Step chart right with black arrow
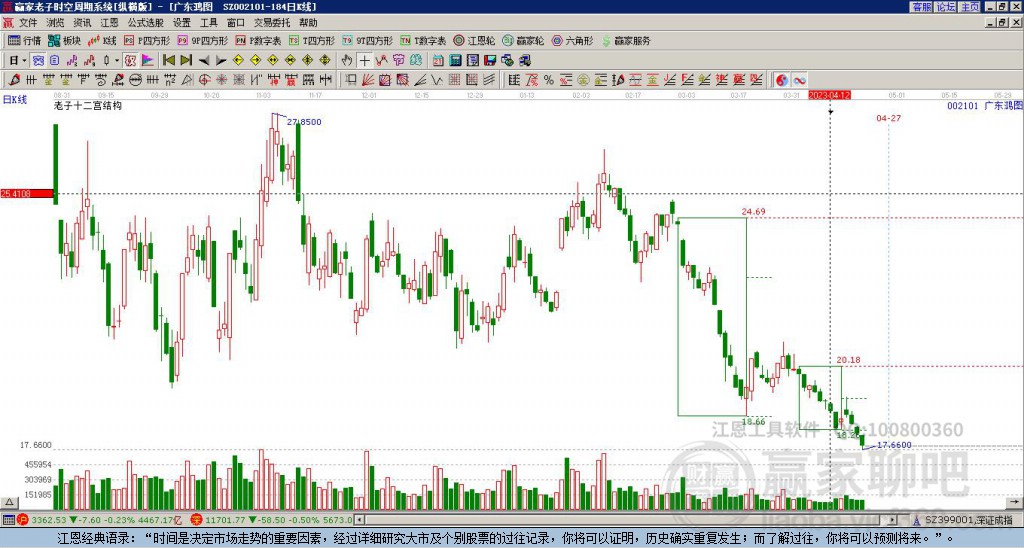Image resolution: width=1024 pixels, height=548 pixels. tap(221, 61)
